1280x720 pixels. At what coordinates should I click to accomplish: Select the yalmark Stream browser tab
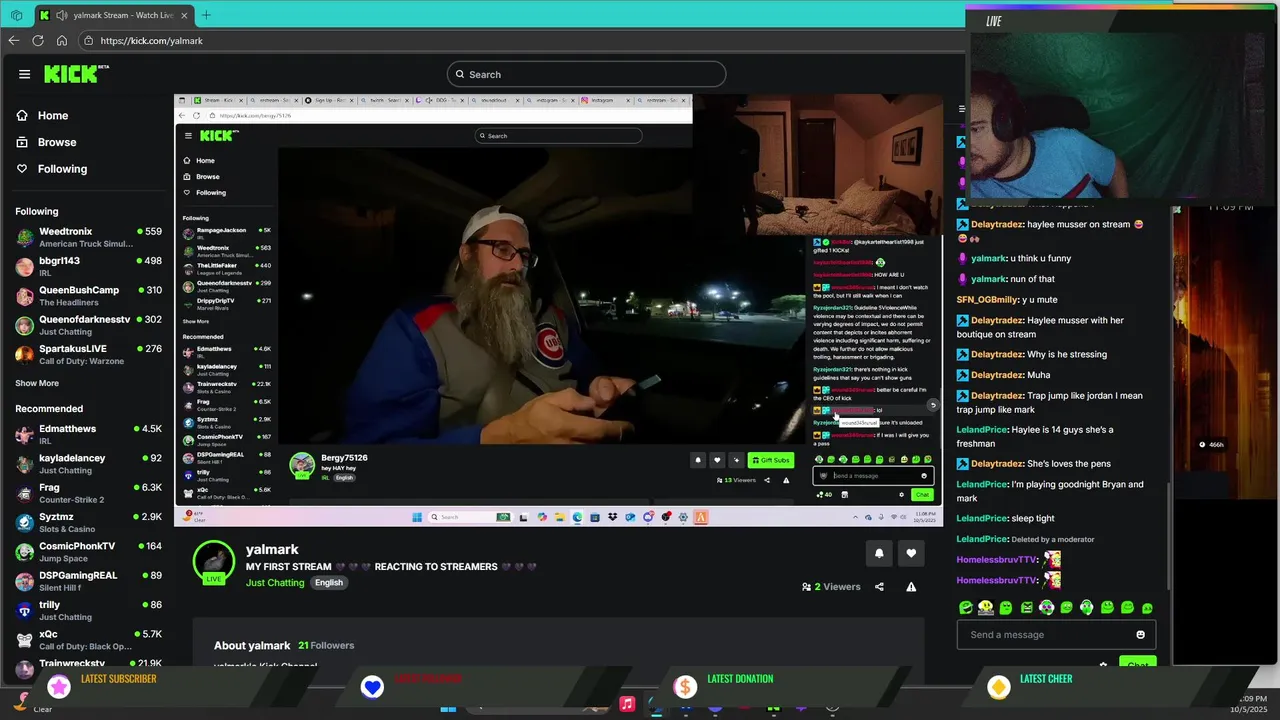115,15
